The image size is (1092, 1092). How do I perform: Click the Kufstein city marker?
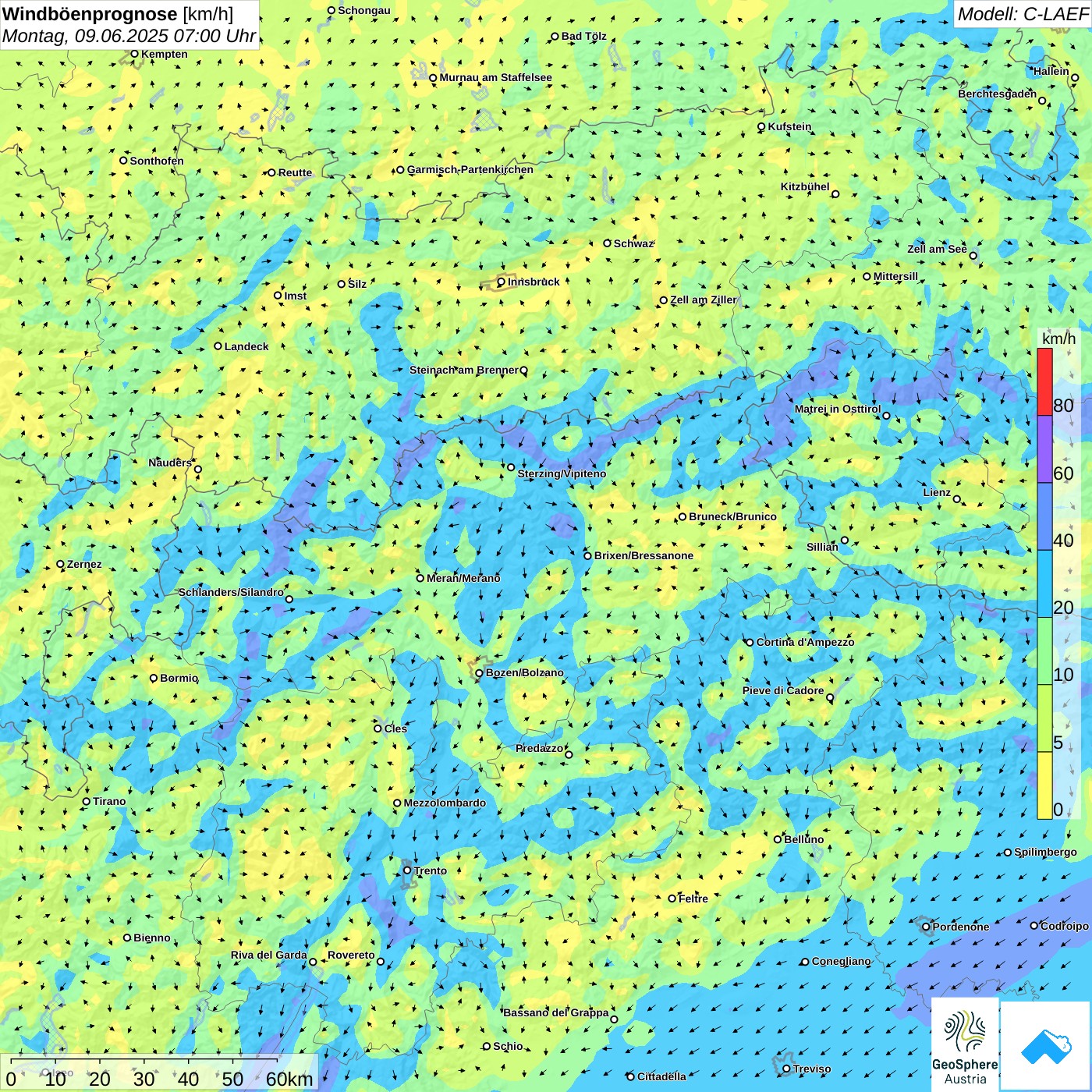pyautogui.click(x=762, y=127)
